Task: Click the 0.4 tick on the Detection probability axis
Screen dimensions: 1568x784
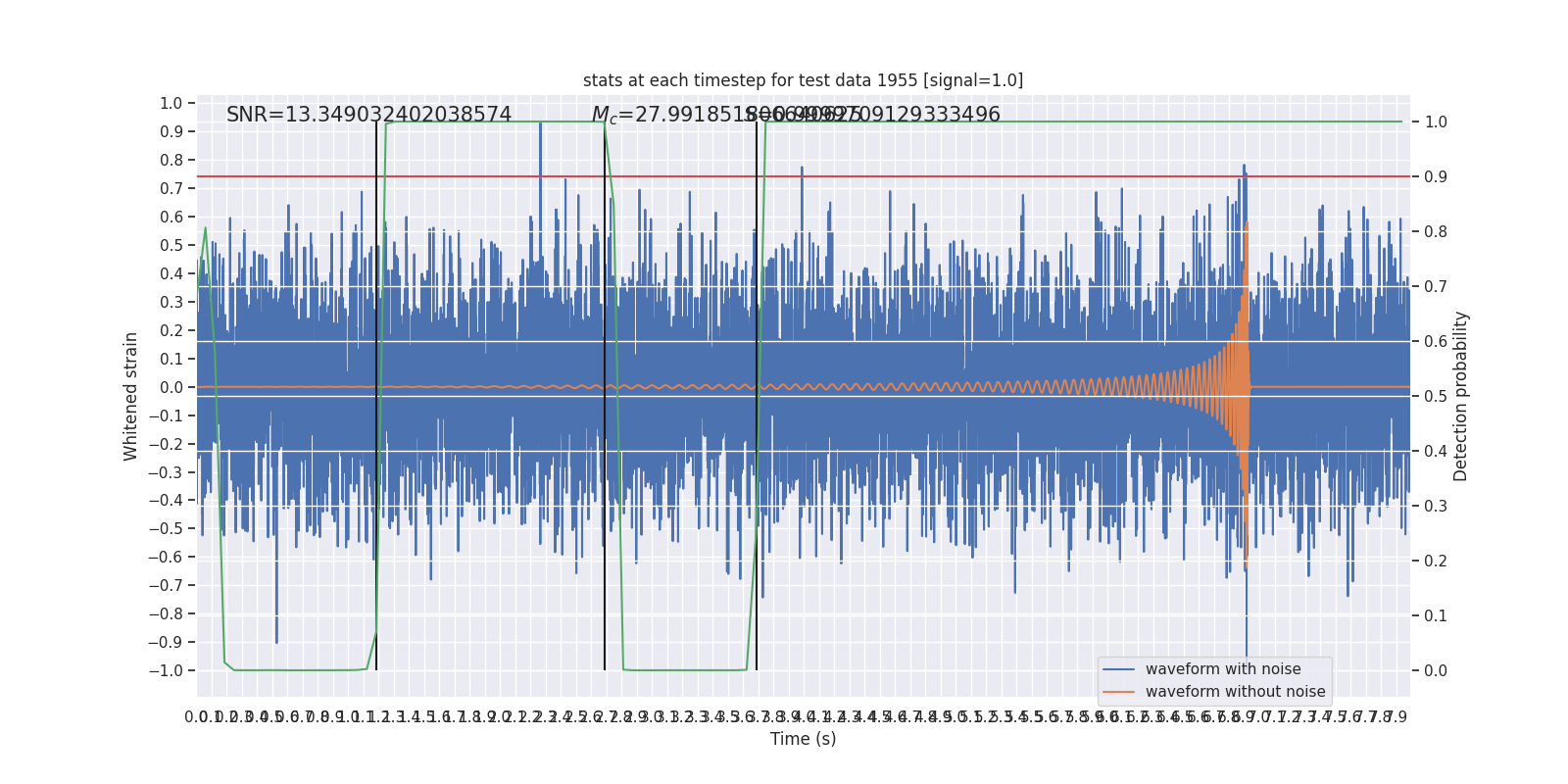Action: pos(1436,451)
